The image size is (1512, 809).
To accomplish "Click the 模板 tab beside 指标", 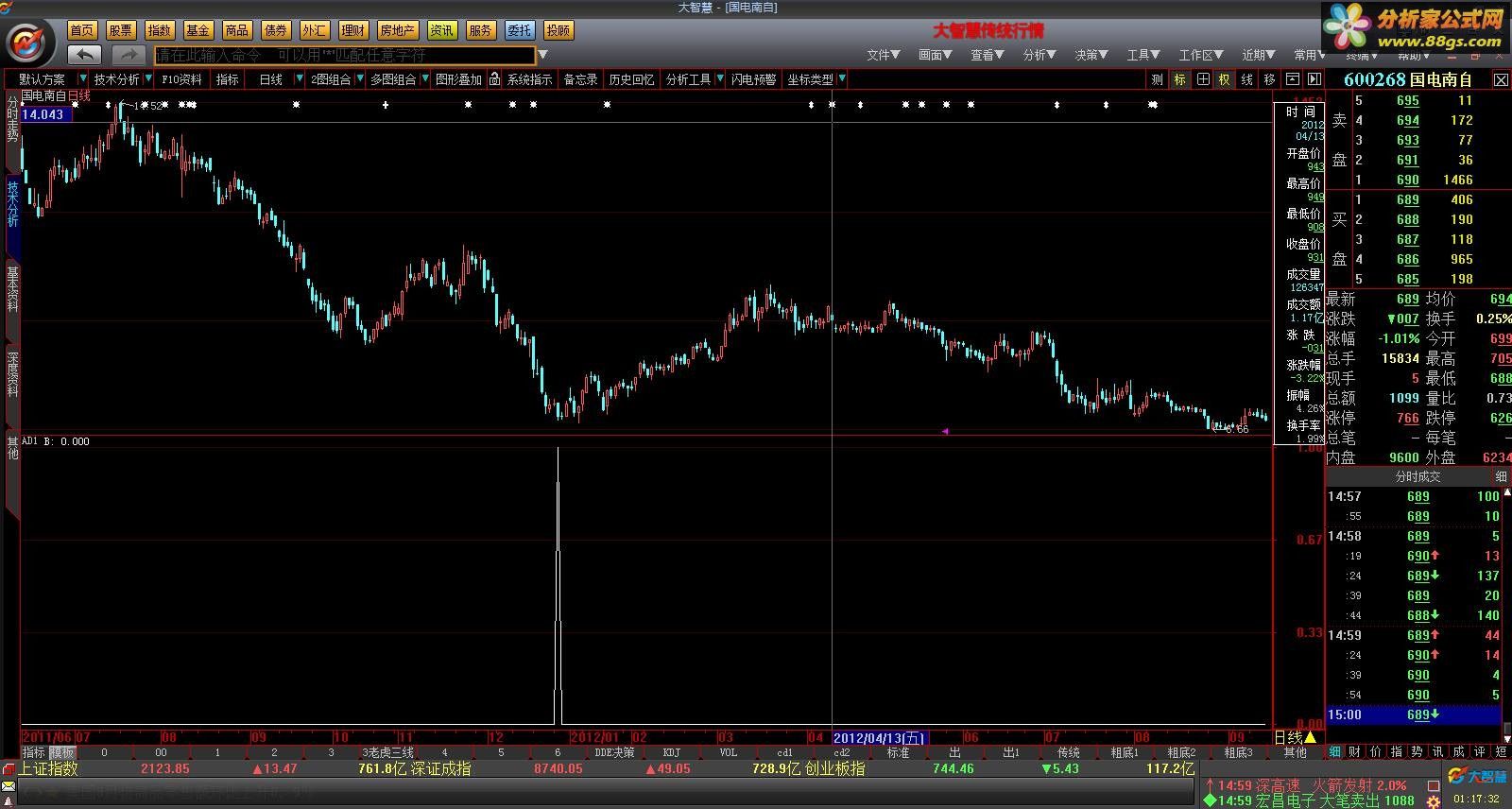I will pyautogui.click(x=62, y=752).
